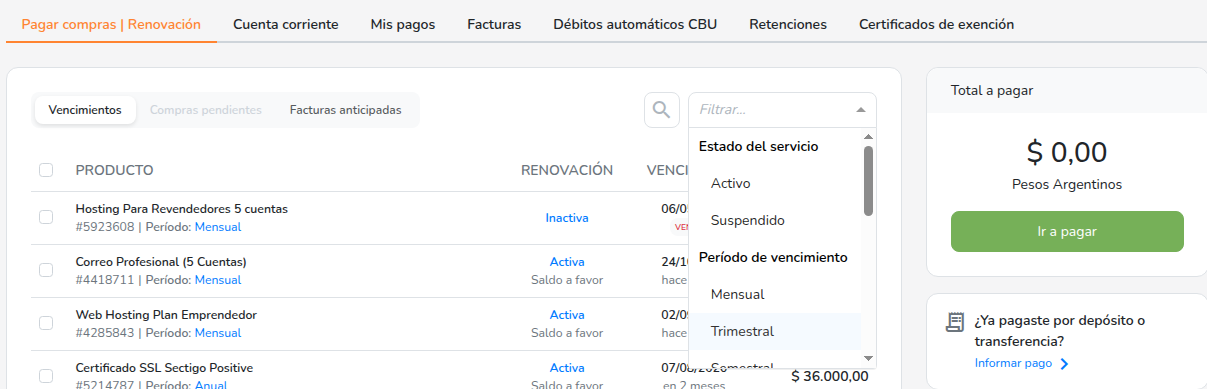Click the Período de vencimiento group heading

click(773, 257)
